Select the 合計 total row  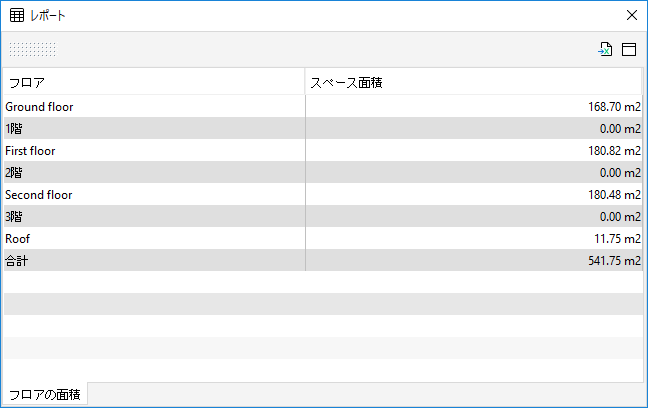point(323,260)
